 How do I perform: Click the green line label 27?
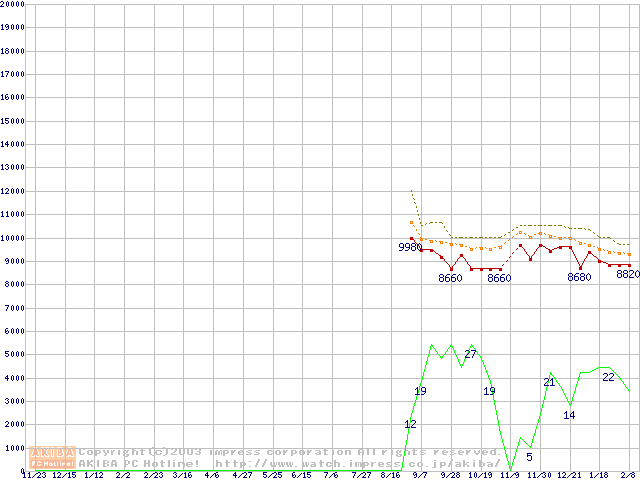pos(470,354)
